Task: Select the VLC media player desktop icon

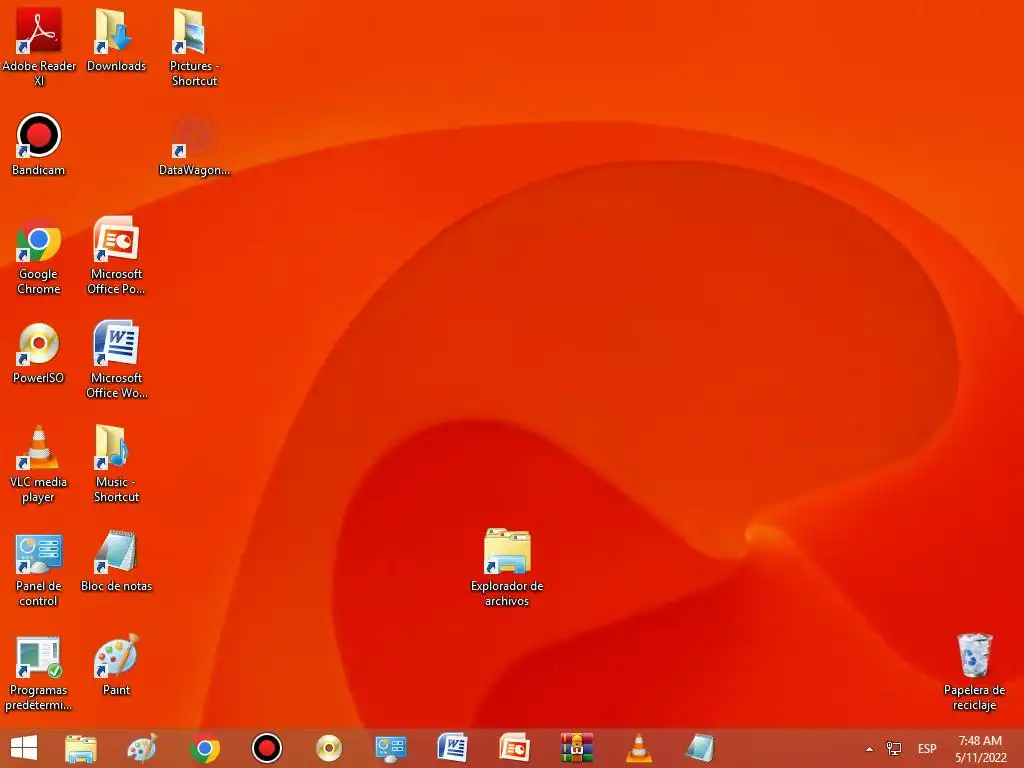Action: 39,464
